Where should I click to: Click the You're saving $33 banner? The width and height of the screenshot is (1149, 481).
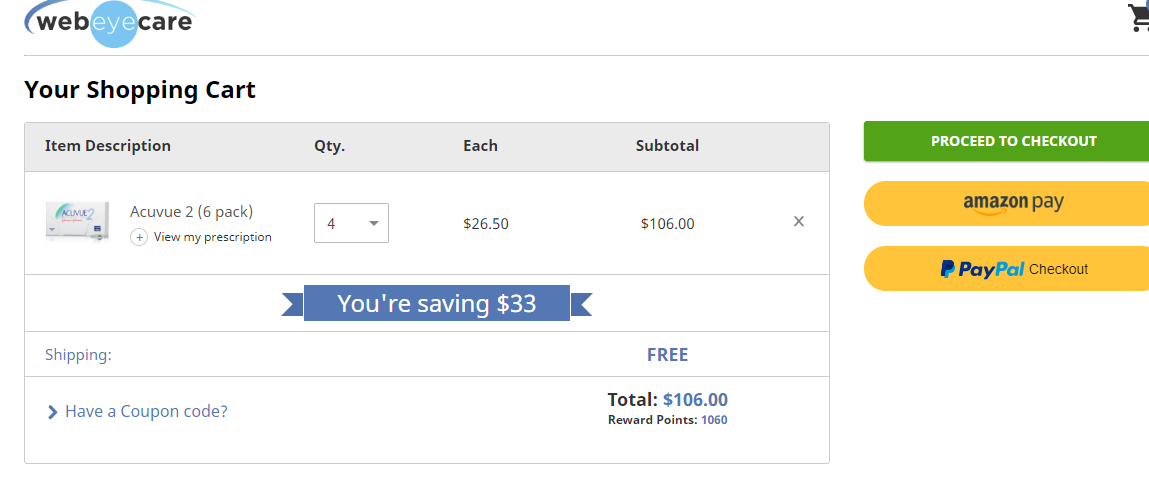click(437, 303)
